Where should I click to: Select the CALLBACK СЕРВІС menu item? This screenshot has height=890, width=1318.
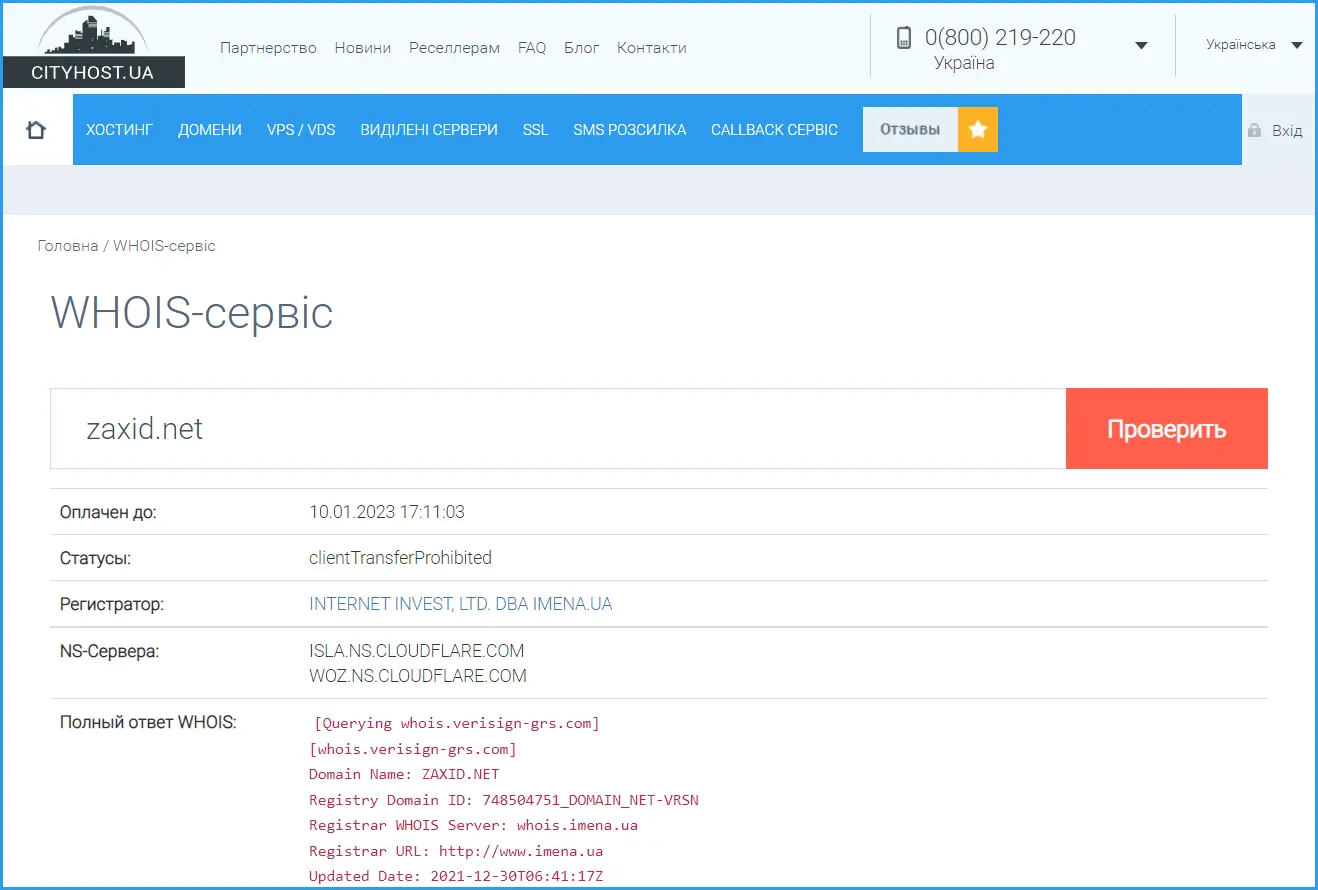tap(774, 130)
